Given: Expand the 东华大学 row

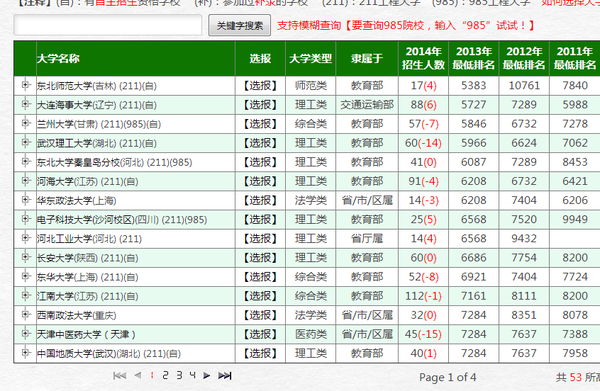Looking at the screenshot, I should click(26, 276).
